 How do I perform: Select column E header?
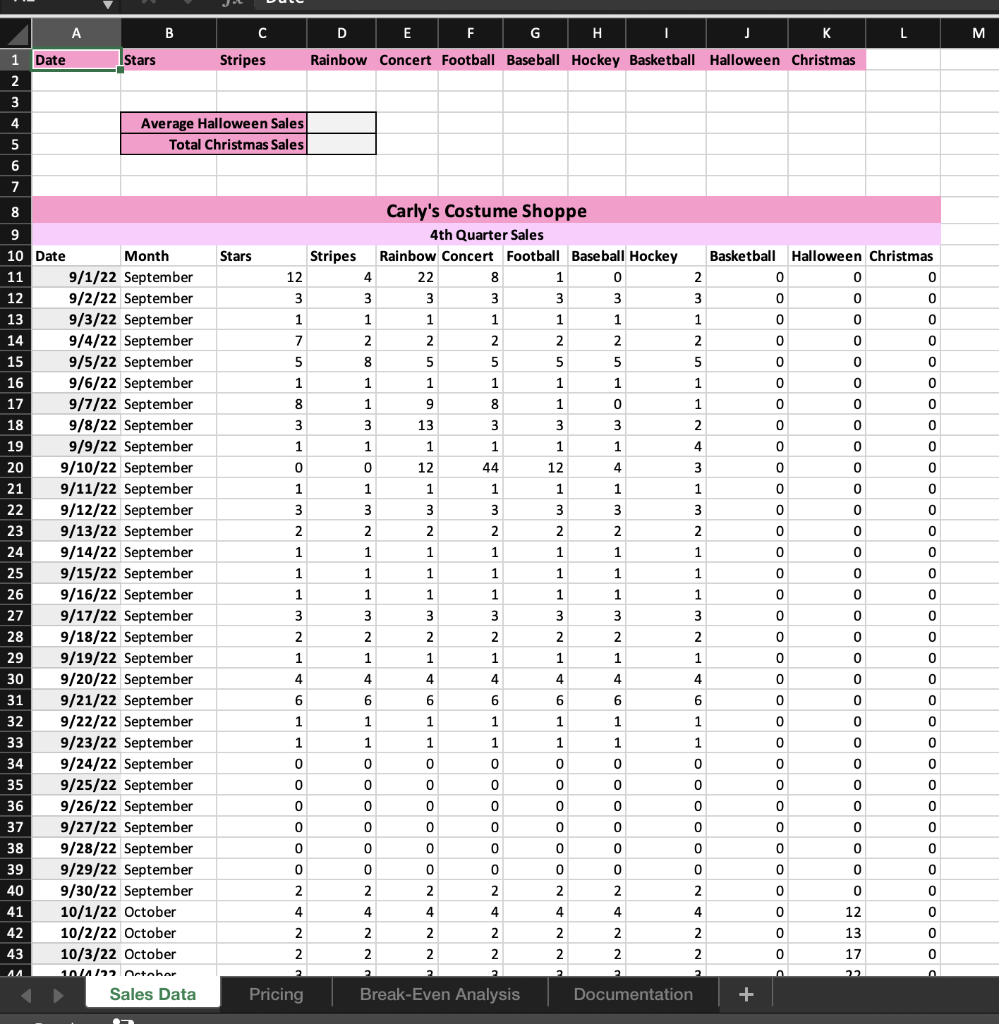[x=407, y=33]
